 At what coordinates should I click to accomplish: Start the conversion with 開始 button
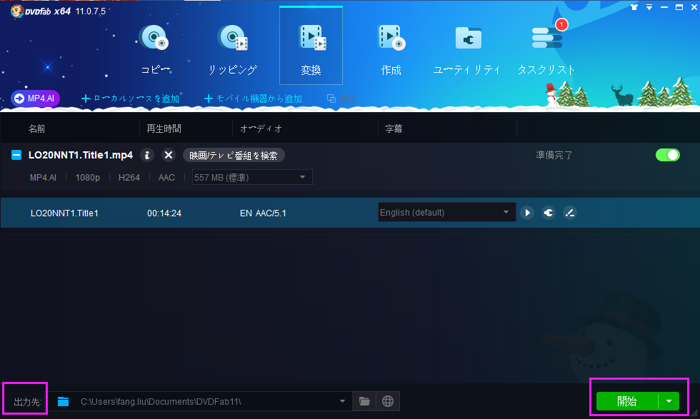[x=627, y=401]
